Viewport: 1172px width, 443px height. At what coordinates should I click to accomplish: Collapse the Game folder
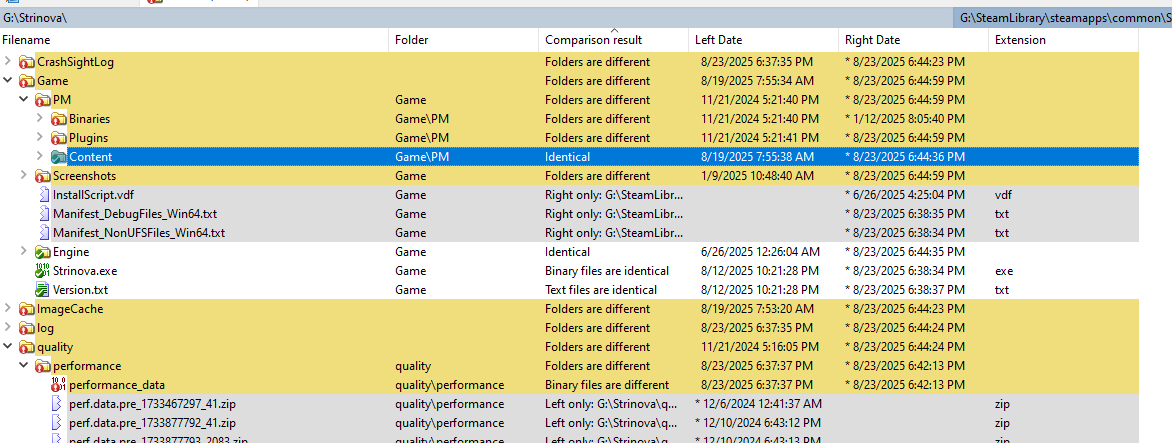(8, 81)
